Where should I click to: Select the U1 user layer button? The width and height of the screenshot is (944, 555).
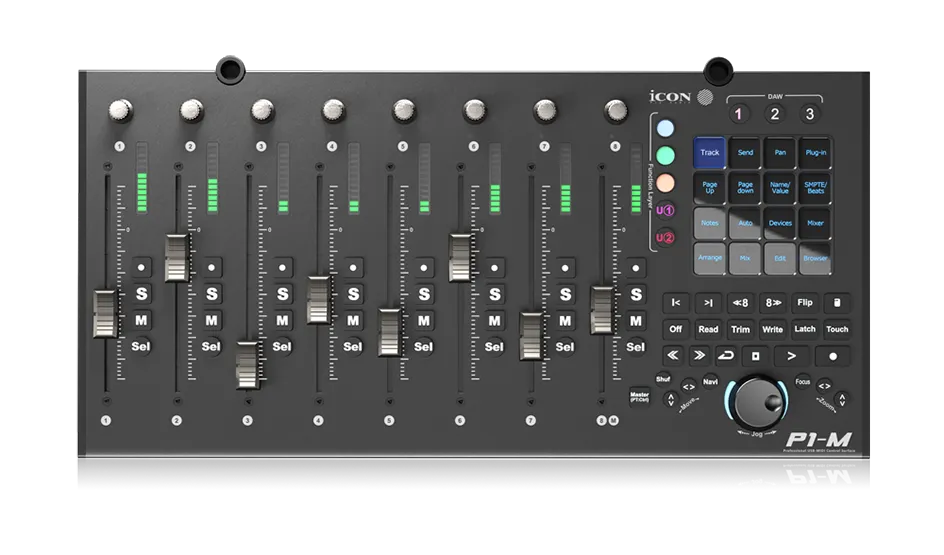pos(665,210)
